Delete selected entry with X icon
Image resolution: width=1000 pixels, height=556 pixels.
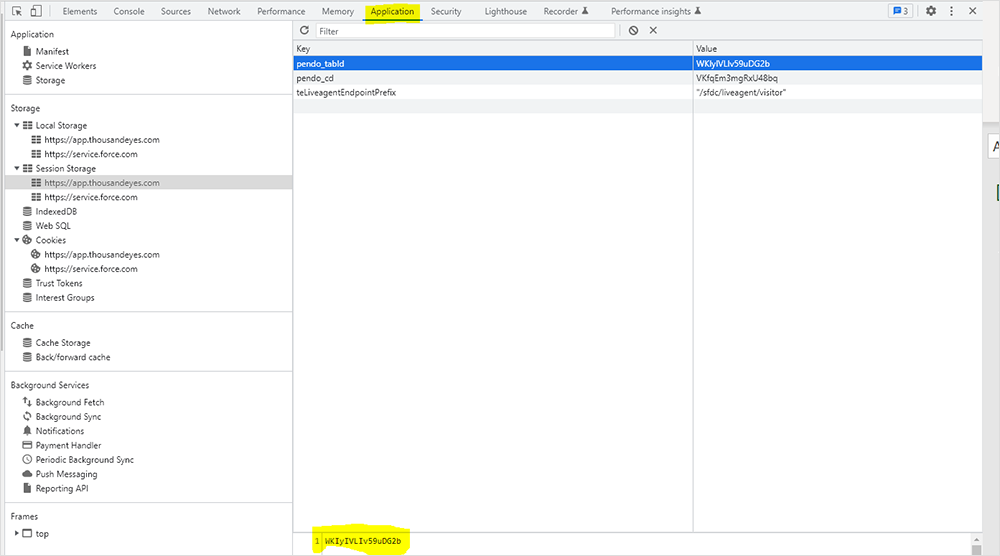click(654, 31)
